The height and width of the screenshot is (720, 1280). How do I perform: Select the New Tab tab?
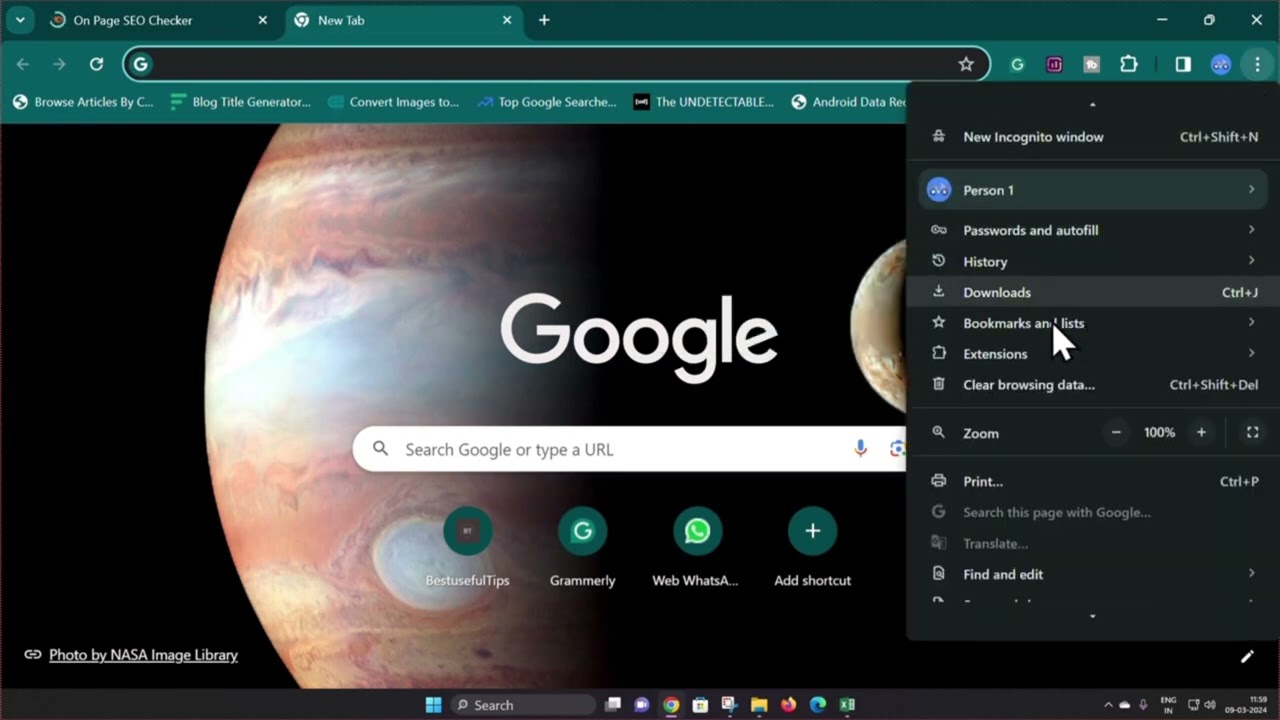[403, 20]
